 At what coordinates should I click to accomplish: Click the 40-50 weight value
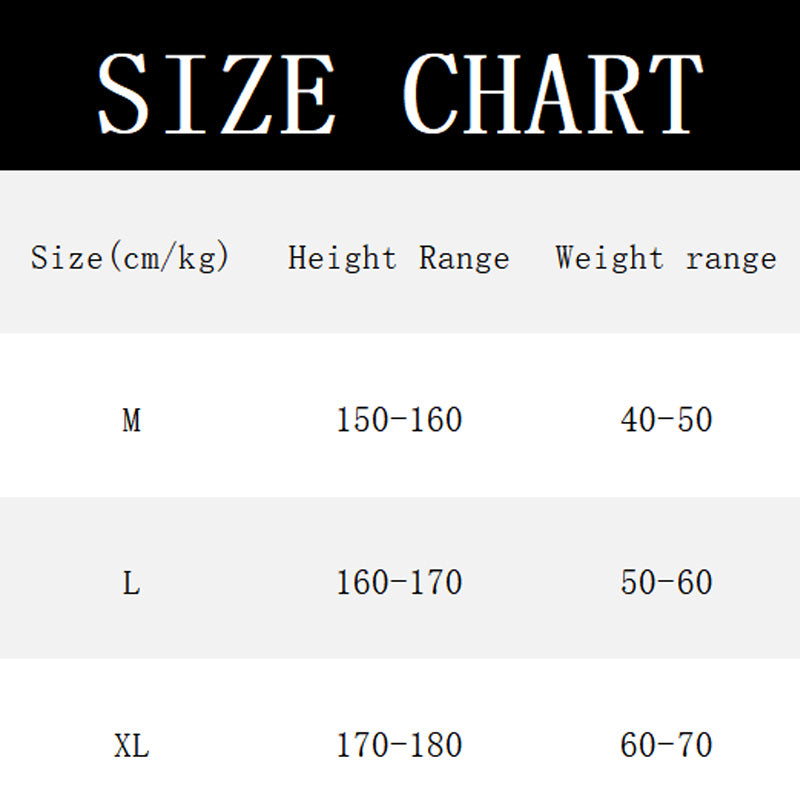[x=666, y=420]
